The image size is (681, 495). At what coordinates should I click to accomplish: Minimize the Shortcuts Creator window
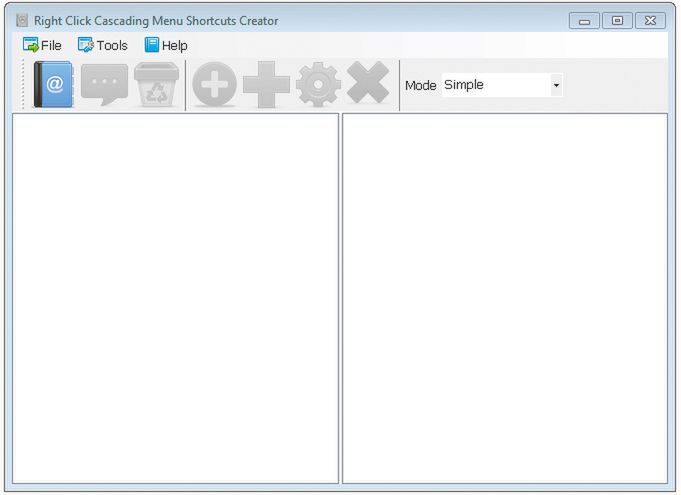(x=584, y=21)
